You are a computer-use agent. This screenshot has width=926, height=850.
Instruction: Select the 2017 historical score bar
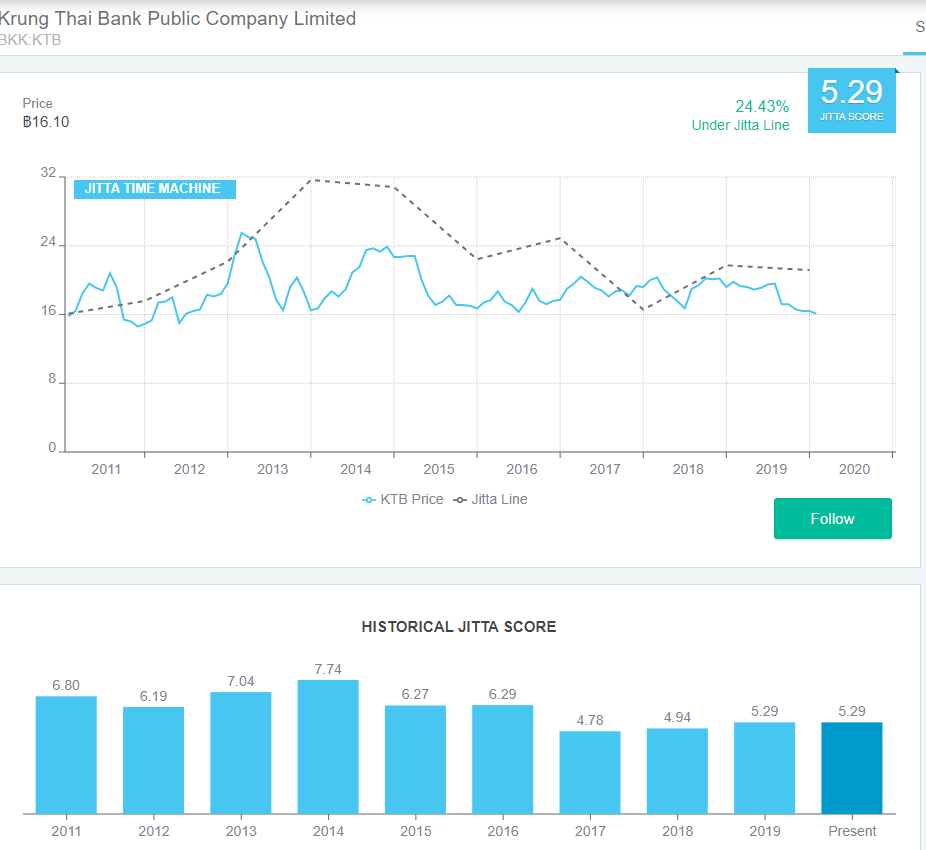pyautogui.click(x=590, y=773)
